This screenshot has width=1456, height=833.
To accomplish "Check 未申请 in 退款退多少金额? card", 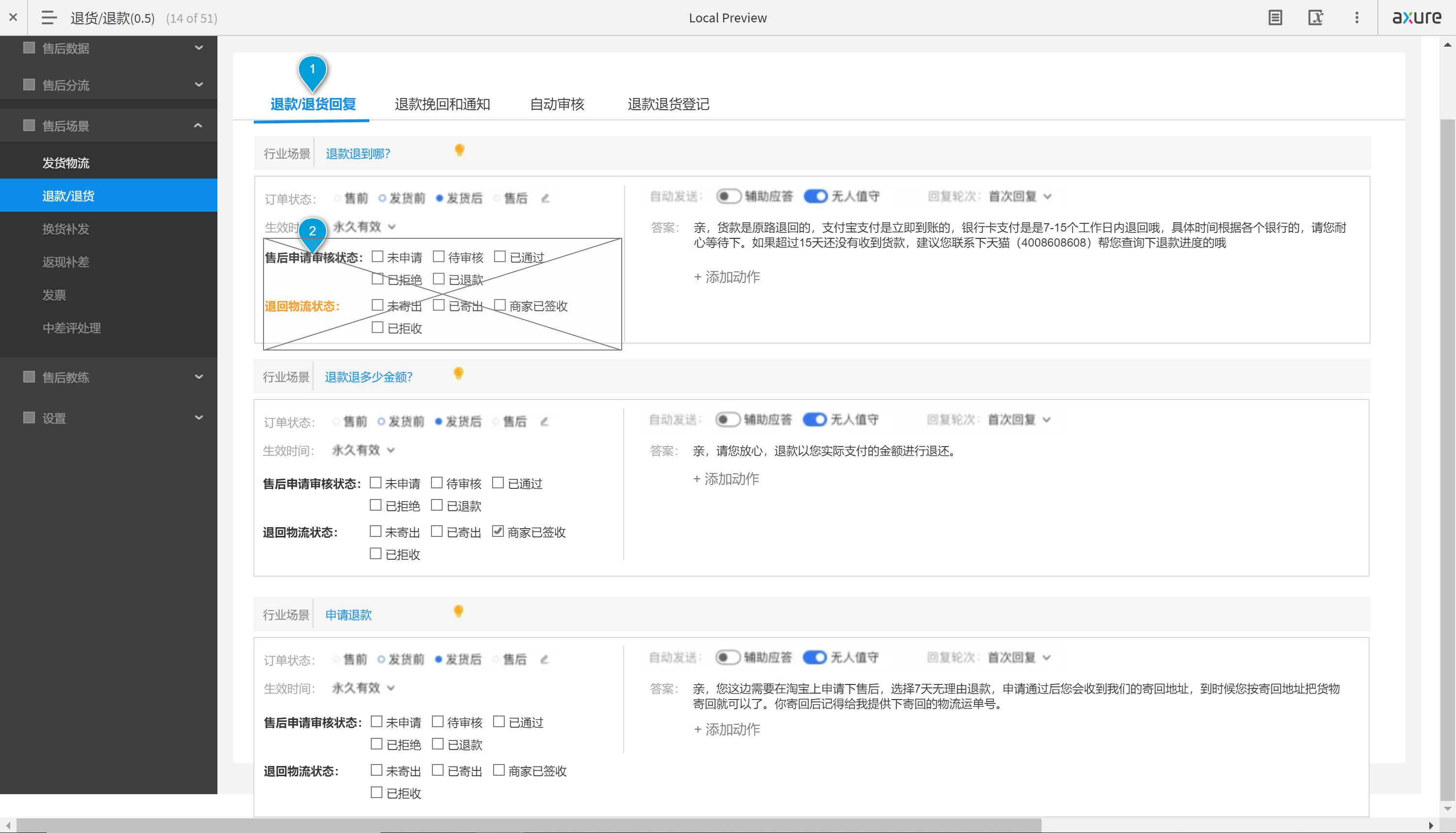I will 375,483.
